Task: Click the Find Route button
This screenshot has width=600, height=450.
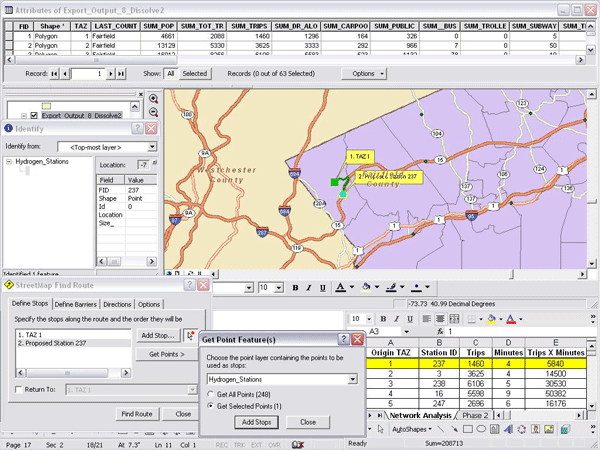Action: click(x=137, y=414)
